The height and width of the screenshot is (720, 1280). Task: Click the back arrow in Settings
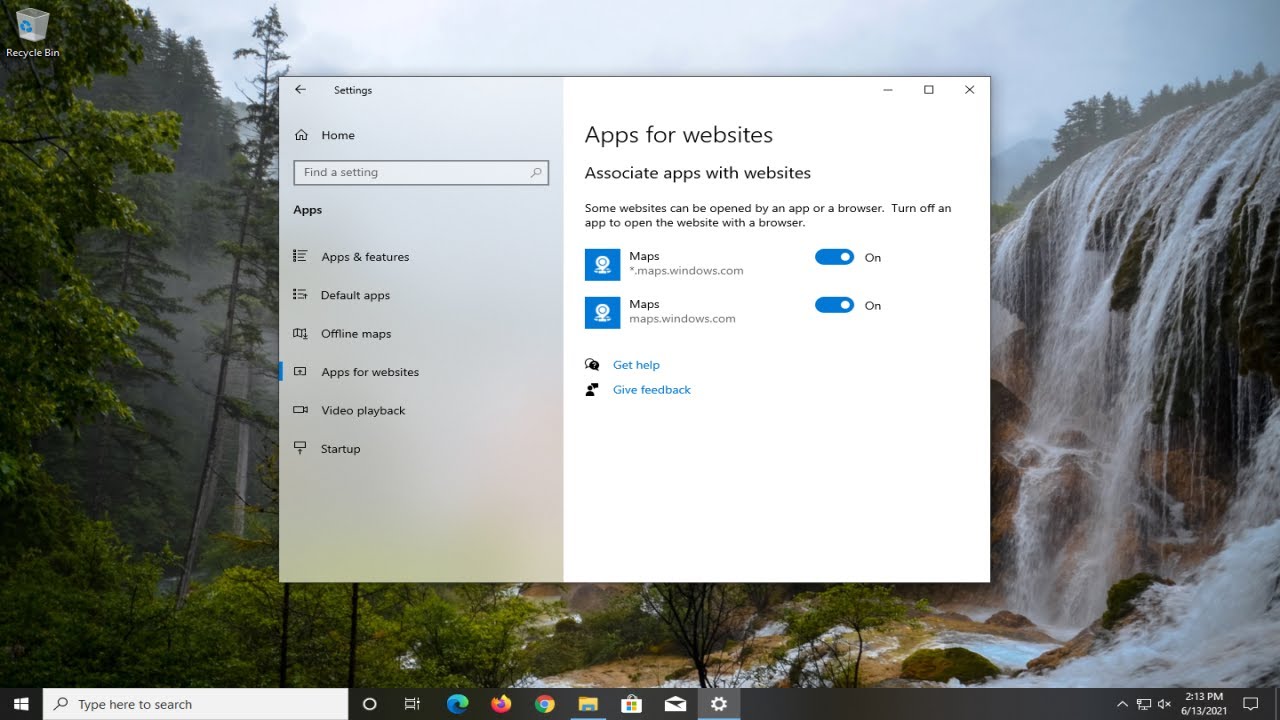(x=300, y=90)
